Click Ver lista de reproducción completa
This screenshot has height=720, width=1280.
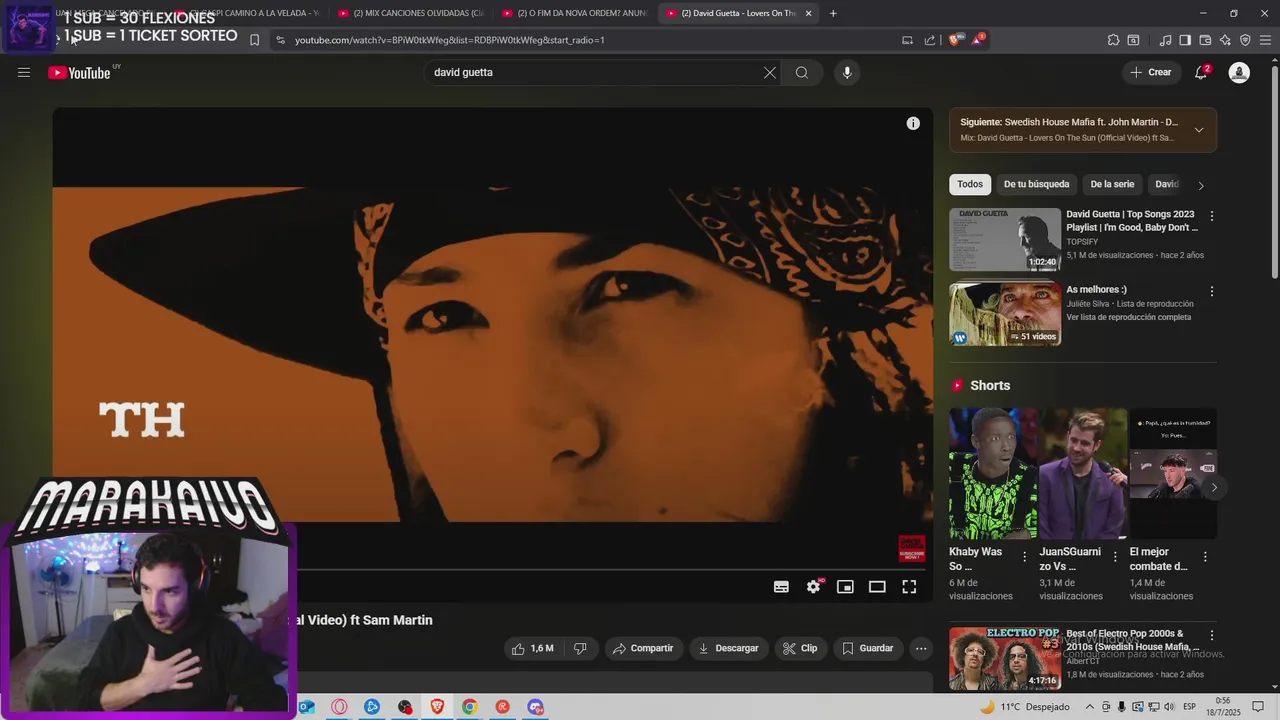point(1128,317)
